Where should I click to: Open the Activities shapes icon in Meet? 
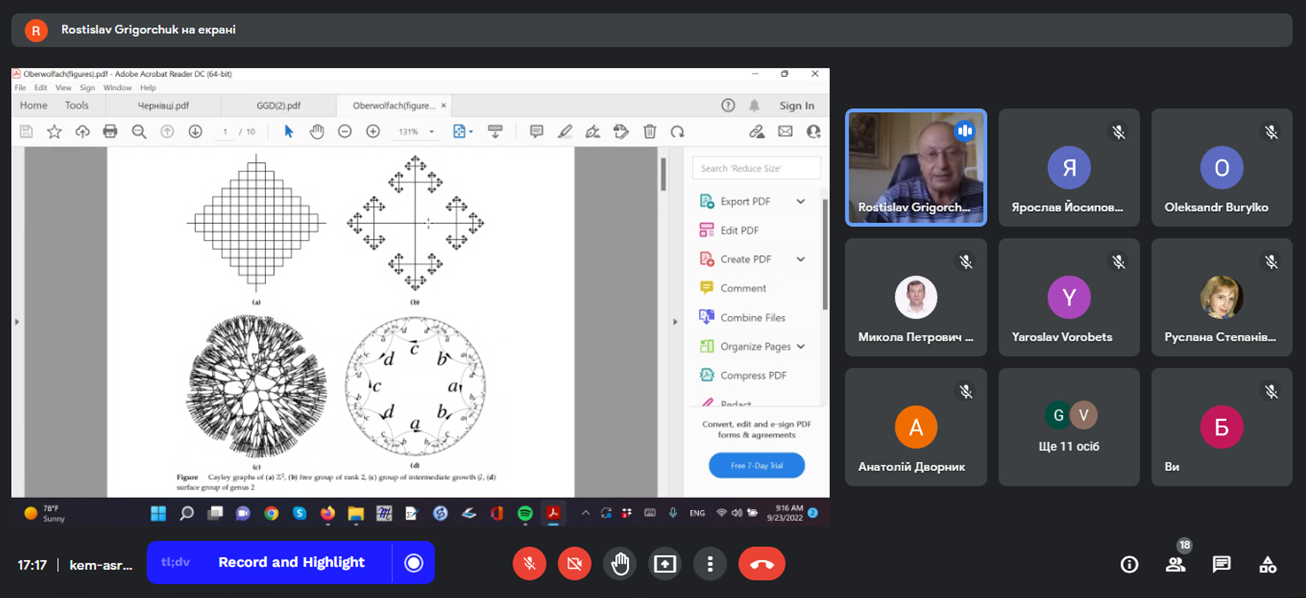coord(1267,564)
